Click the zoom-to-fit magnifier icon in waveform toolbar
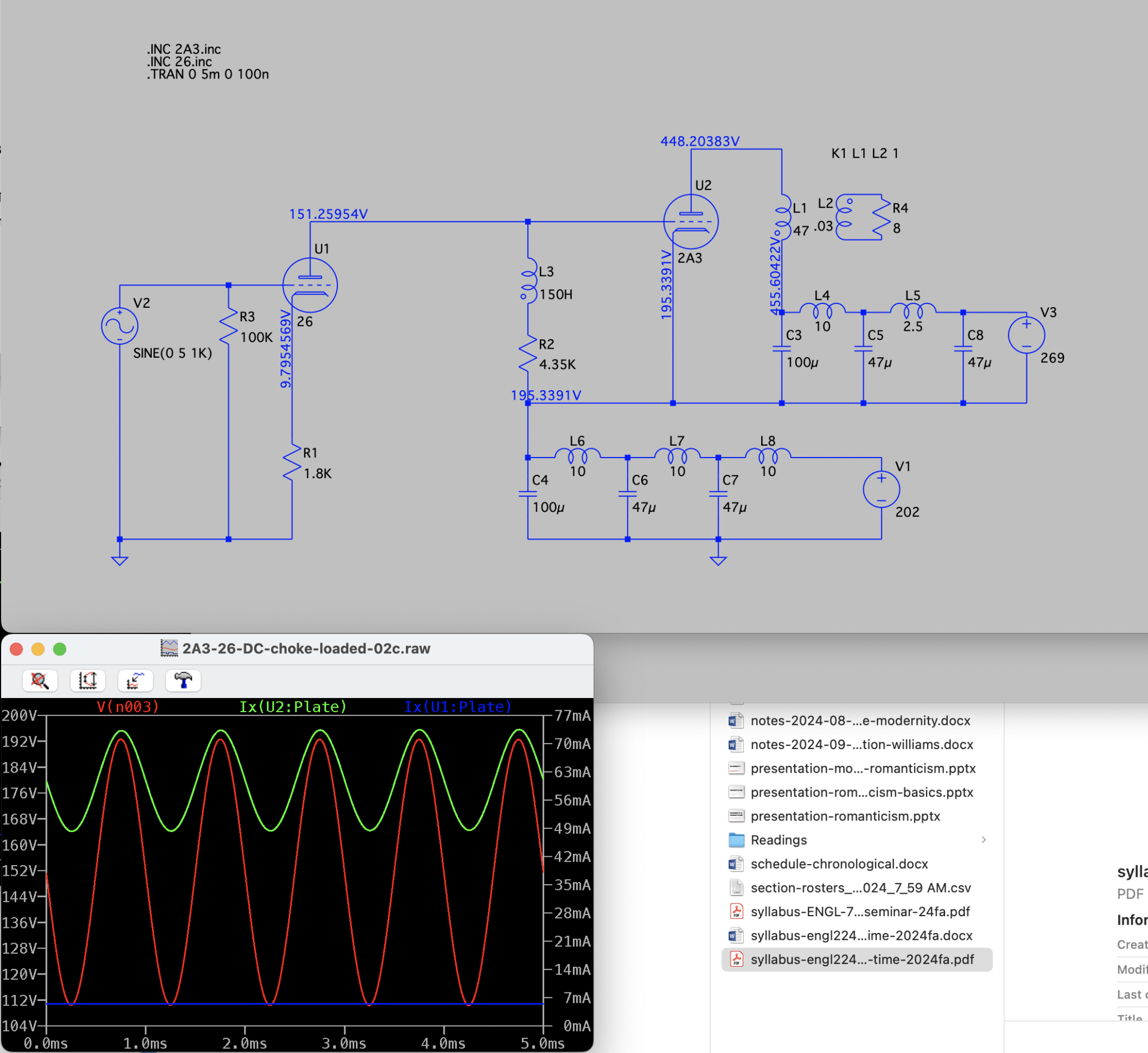This screenshot has width=1148, height=1053. click(40, 680)
